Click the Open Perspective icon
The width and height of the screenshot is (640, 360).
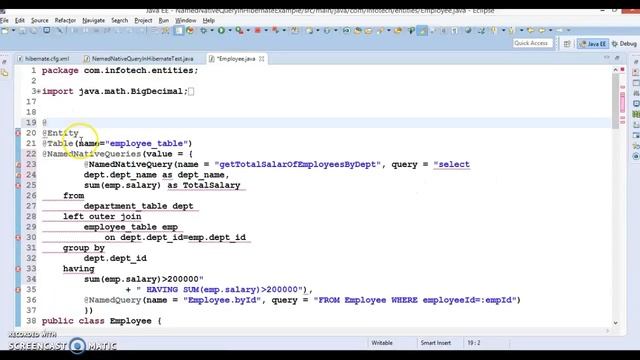[567, 44]
